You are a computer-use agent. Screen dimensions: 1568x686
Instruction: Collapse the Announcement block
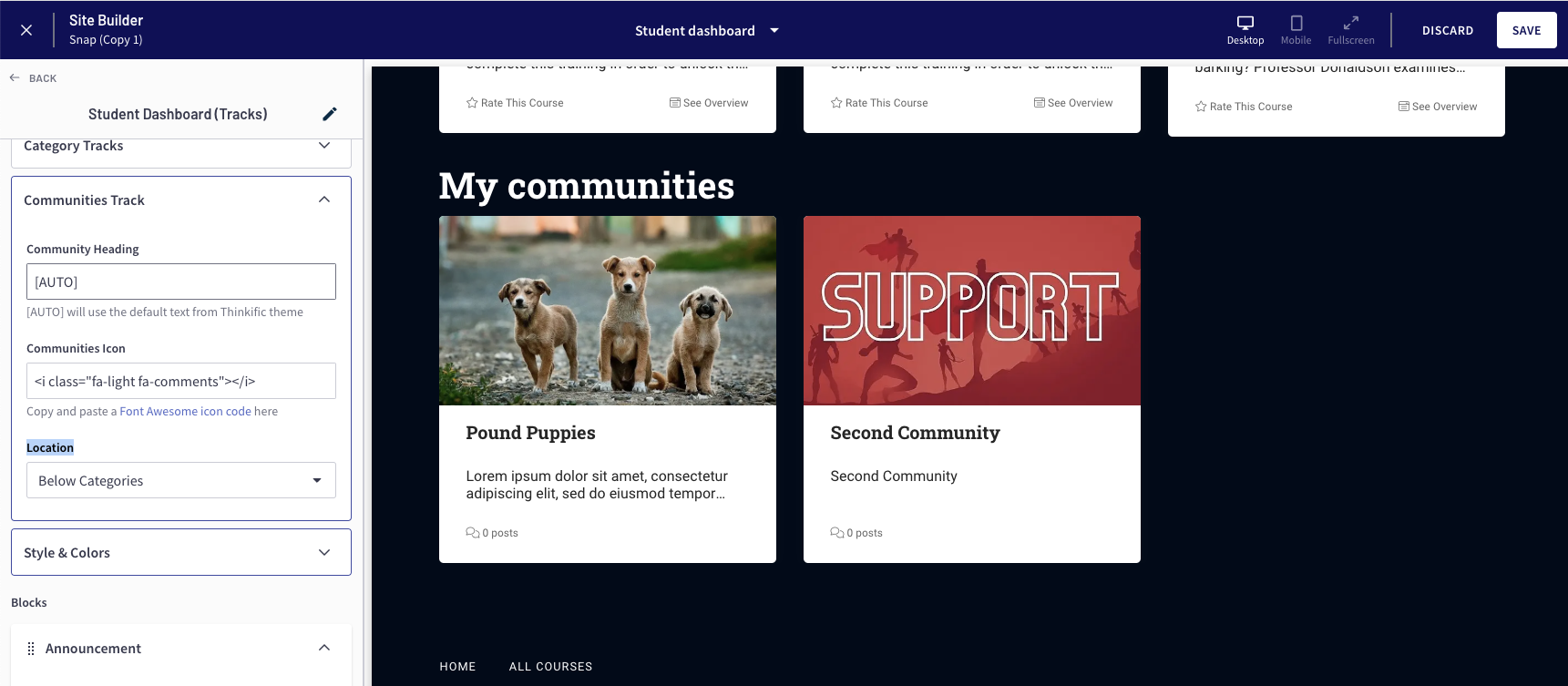tap(323, 649)
